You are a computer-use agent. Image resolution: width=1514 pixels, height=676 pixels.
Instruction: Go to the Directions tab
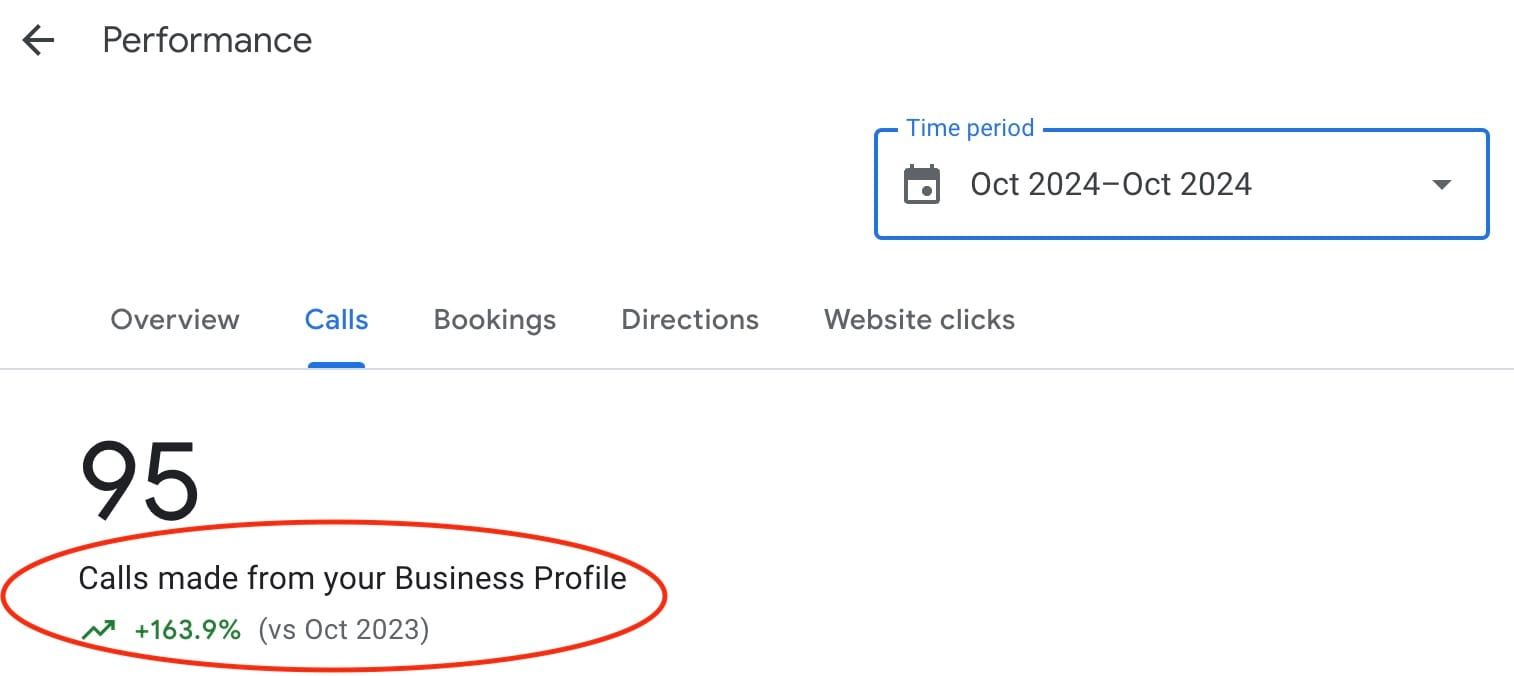pyautogui.click(x=690, y=320)
